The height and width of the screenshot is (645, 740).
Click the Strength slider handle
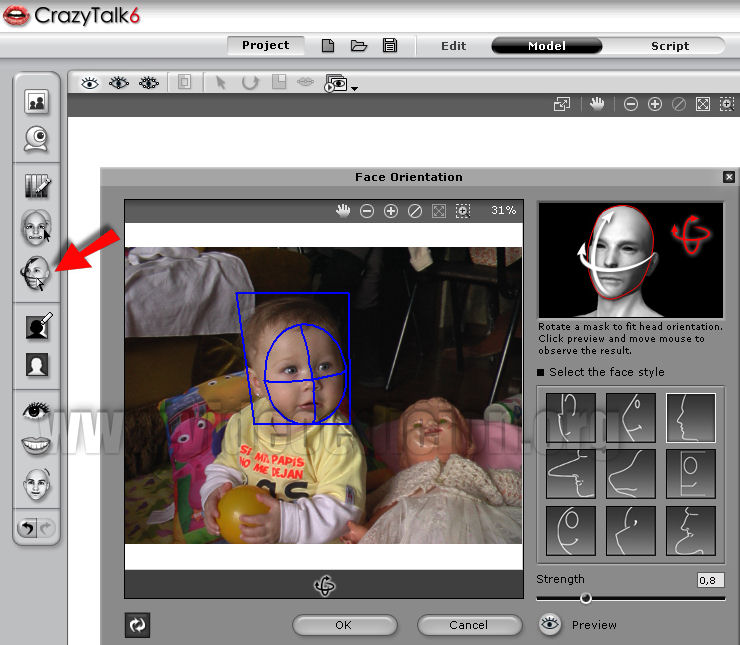(x=586, y=598)
